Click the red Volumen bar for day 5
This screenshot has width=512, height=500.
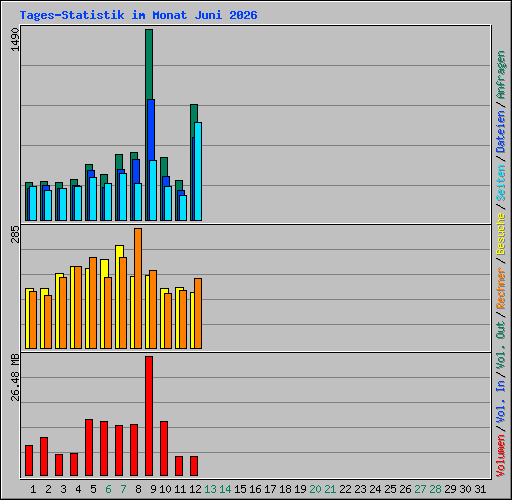pyautogui.click(x=89, y=447)
